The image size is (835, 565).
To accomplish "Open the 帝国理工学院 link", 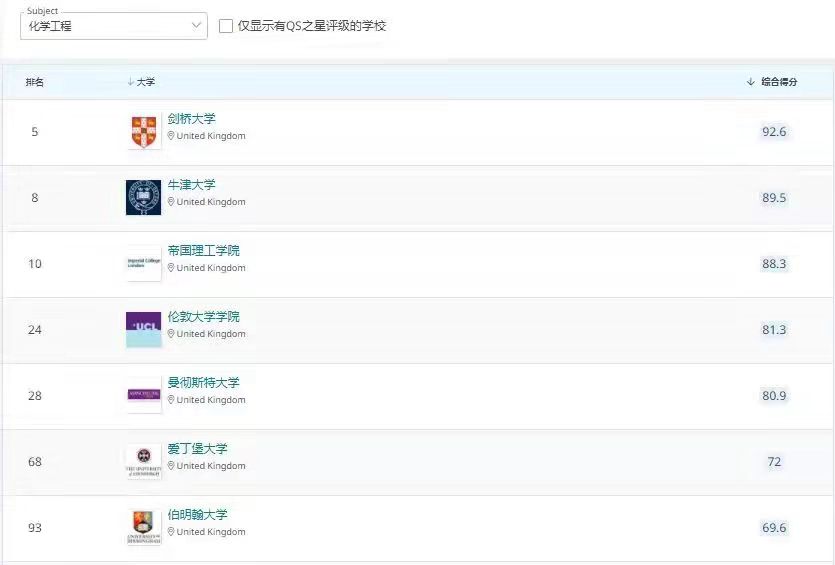I will click(203, 250).
